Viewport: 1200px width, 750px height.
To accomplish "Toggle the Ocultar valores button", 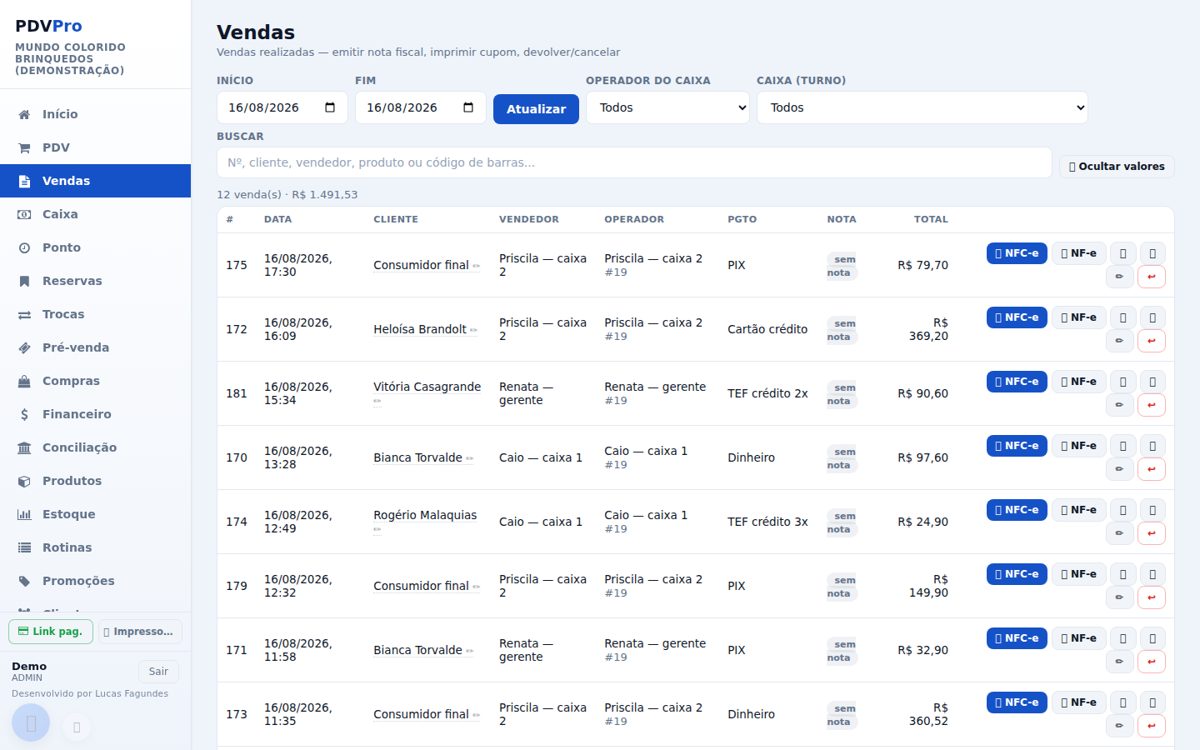I will point(1116,166).
